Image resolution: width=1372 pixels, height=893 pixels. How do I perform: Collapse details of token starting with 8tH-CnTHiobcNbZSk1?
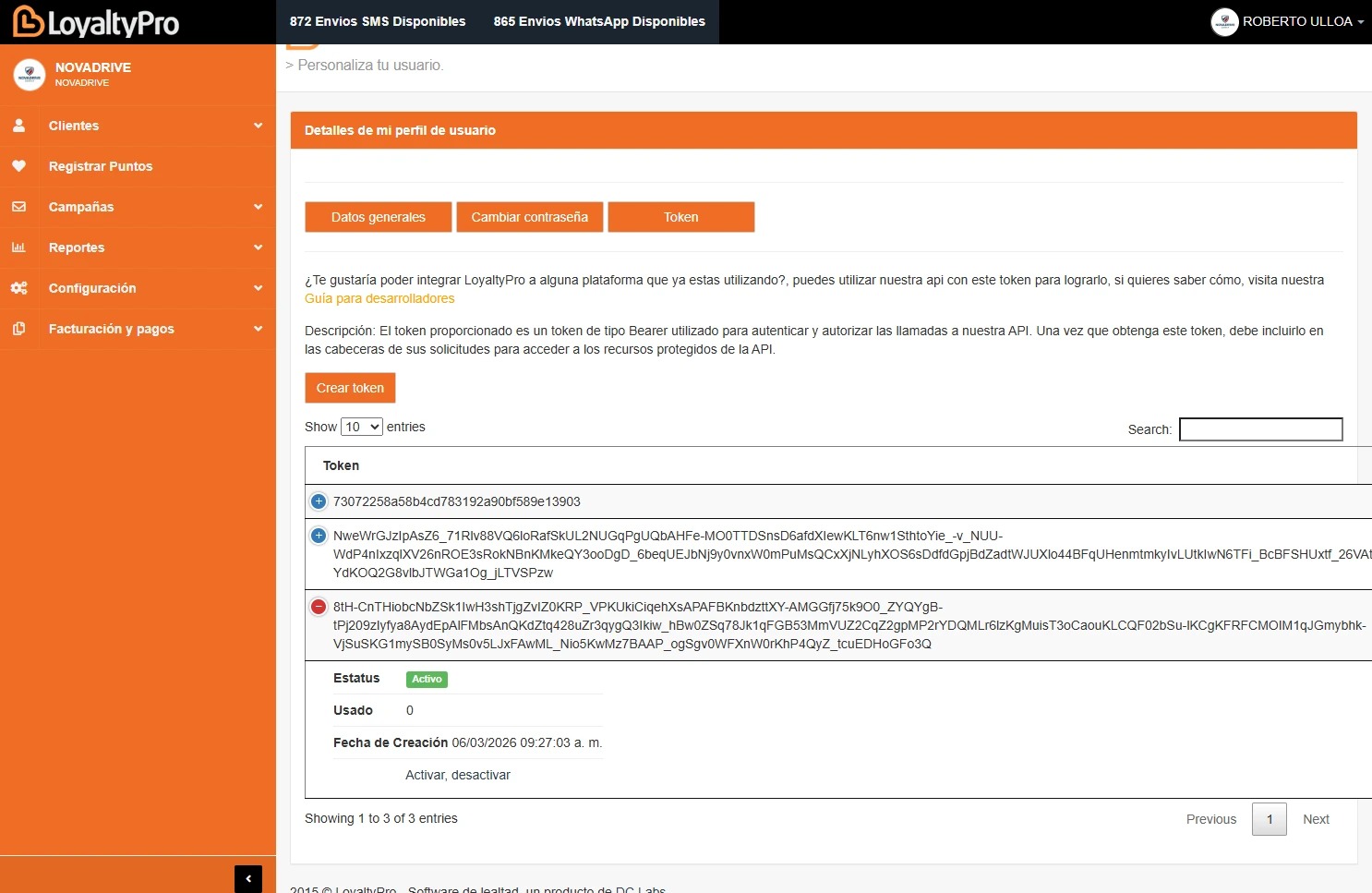[319, 607]
